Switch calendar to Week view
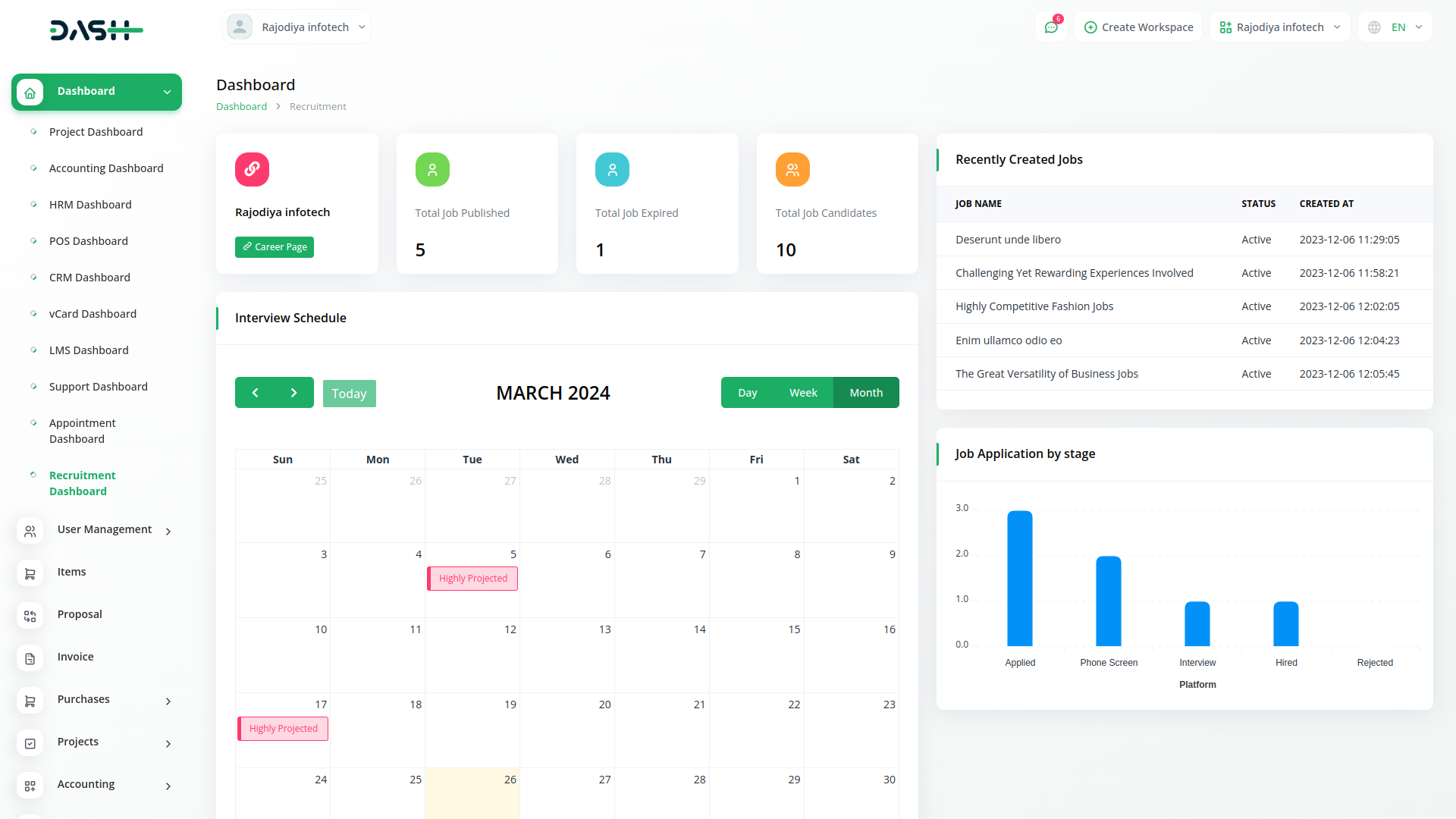The image size is (1456, 819). tap(803, 393)
